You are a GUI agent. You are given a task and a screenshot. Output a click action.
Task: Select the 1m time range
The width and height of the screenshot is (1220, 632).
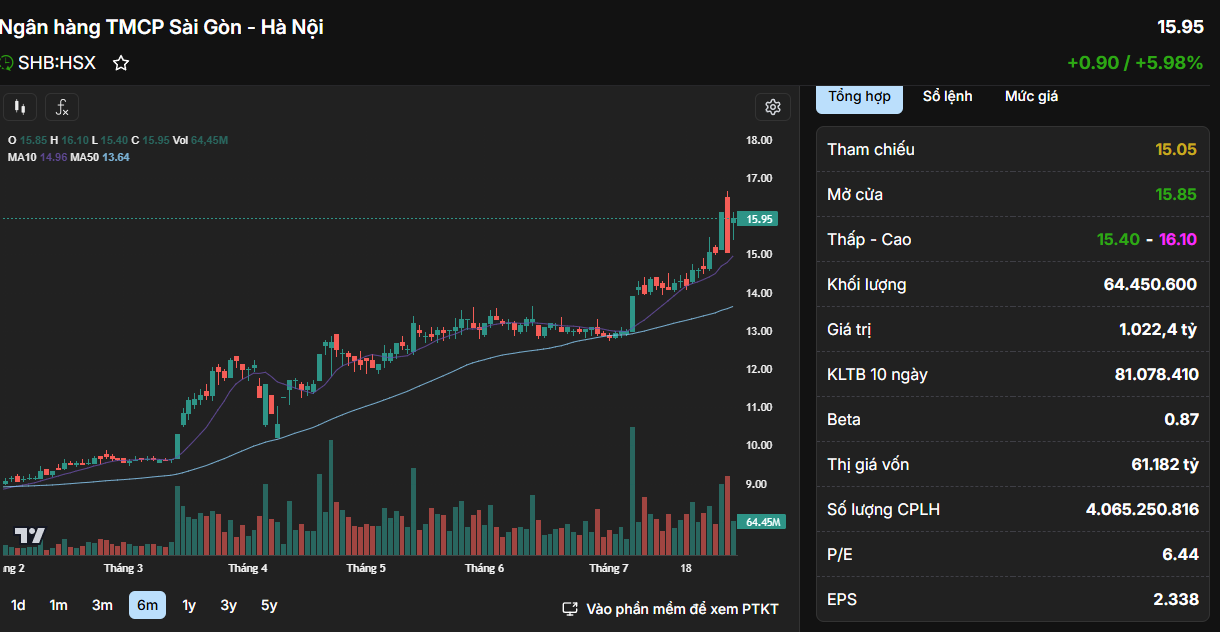tap(59, 605)
